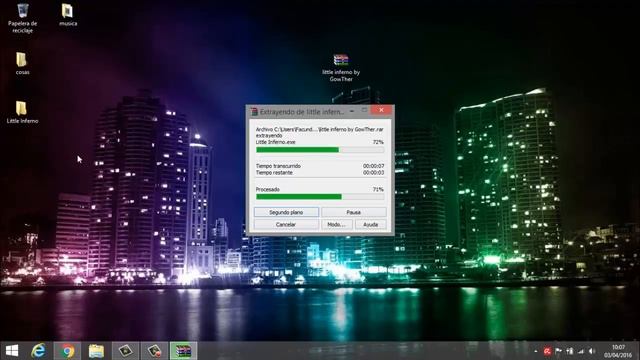
Task: Open File Explorer from taskbar
Action: (x=96, y=351)
